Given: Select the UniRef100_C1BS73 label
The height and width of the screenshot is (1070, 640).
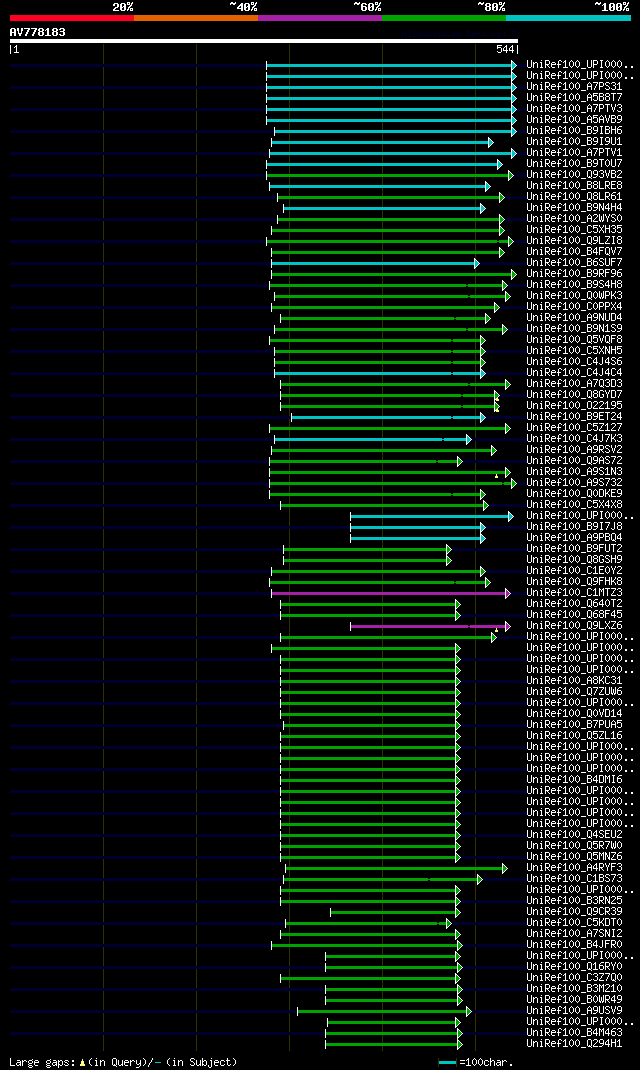Looking at the screenshot, I should [574, 878].
